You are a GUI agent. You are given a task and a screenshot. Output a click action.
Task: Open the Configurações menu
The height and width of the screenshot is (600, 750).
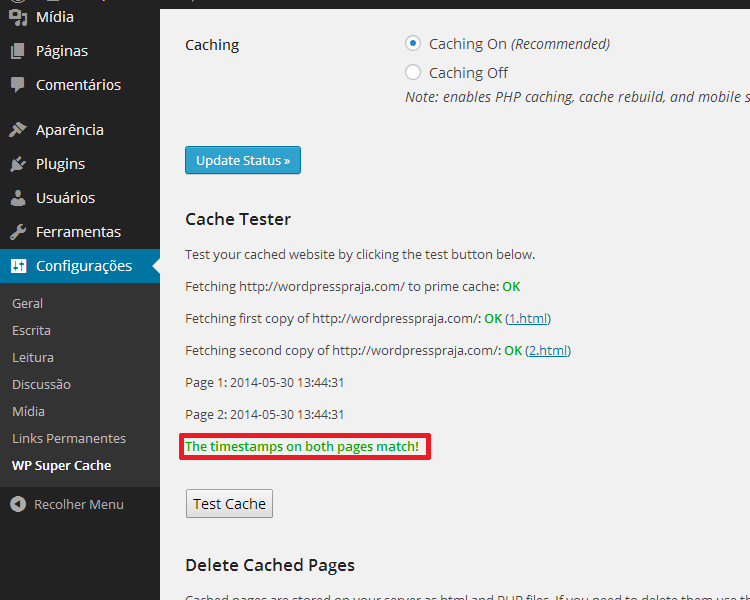pyautogui.click(x=80, y=266)
